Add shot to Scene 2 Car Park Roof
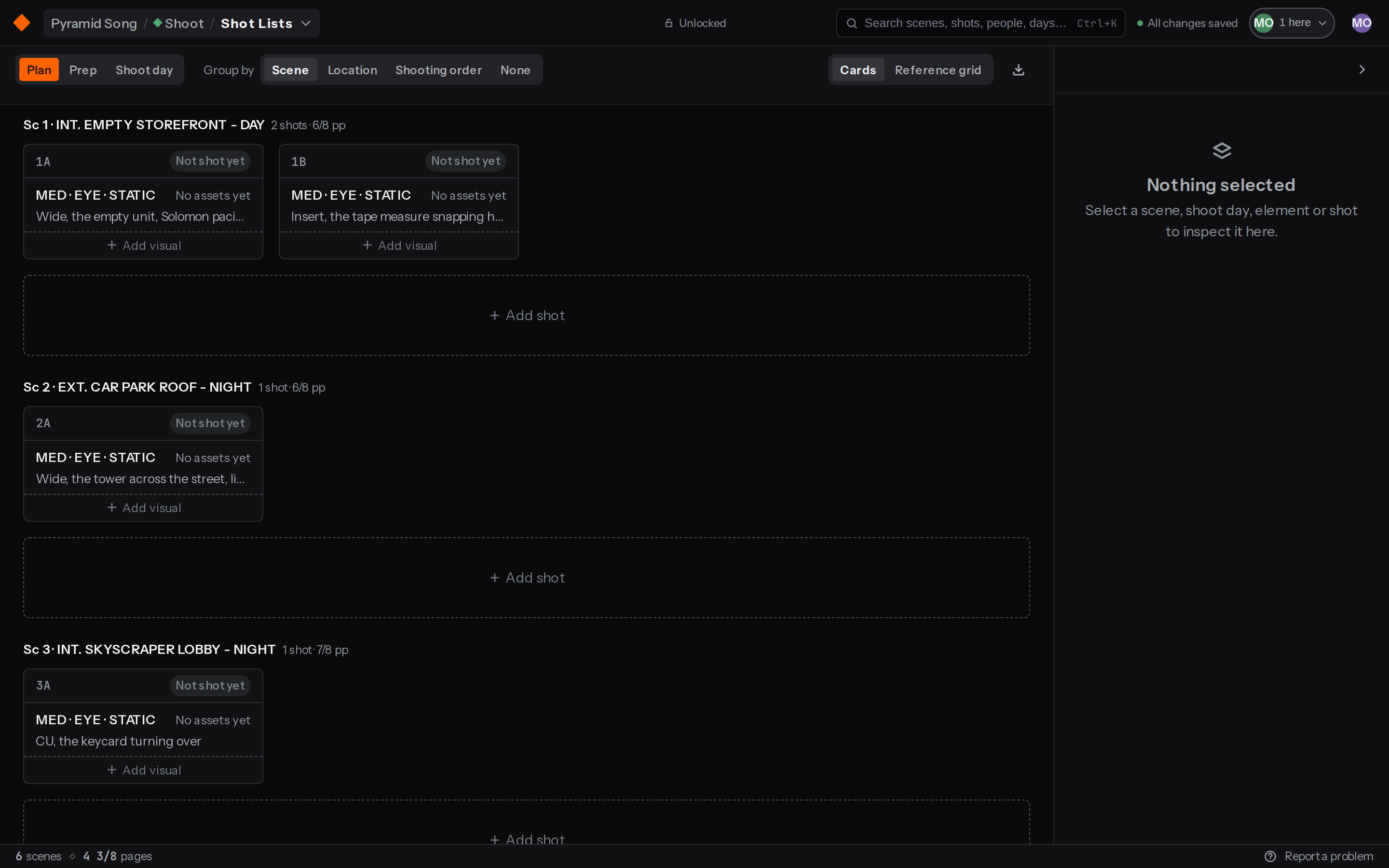The width and height of the screenshot is (1389, 868). pyautogui.click(x=526, y=578)
